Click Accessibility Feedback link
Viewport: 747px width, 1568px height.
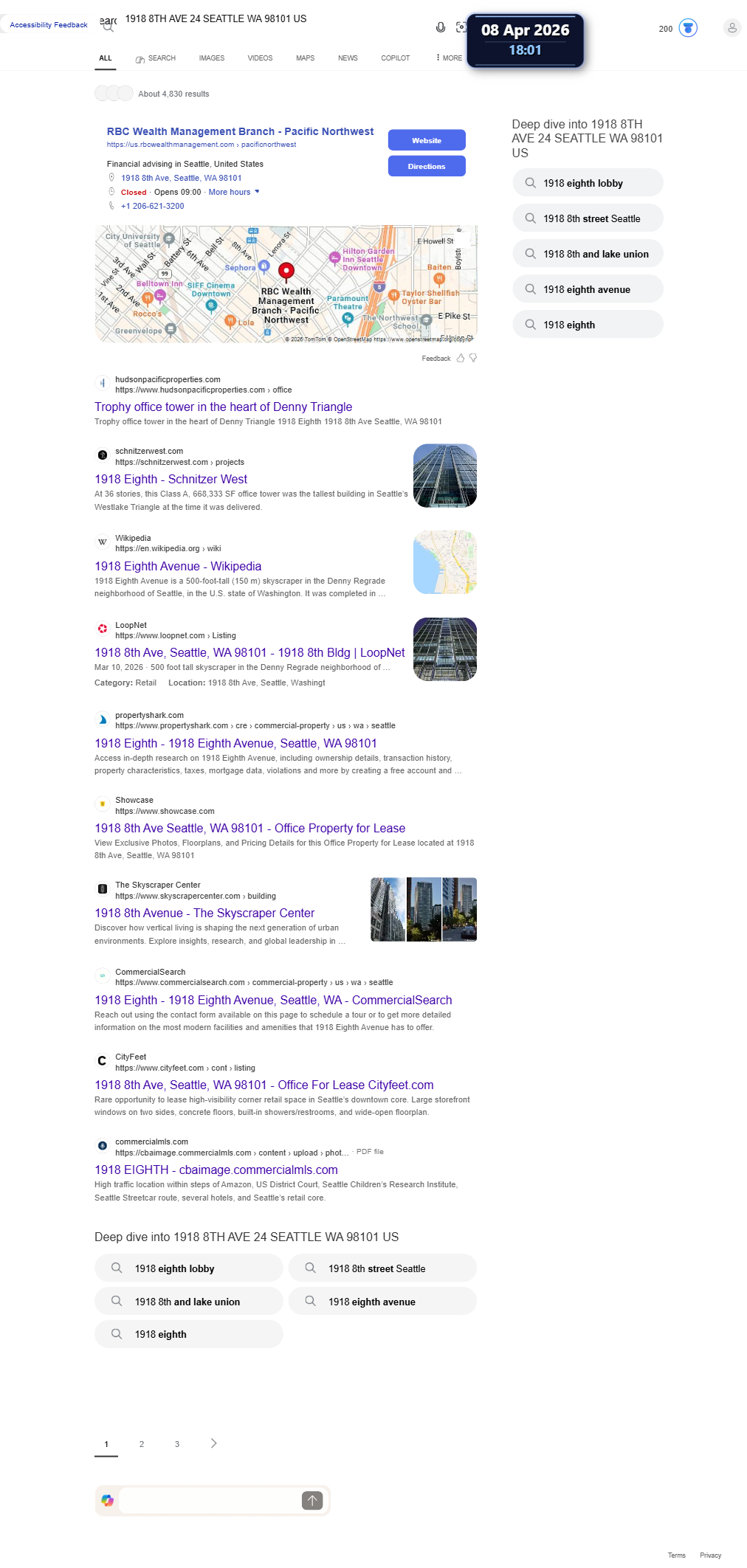[x=49, y=25]
